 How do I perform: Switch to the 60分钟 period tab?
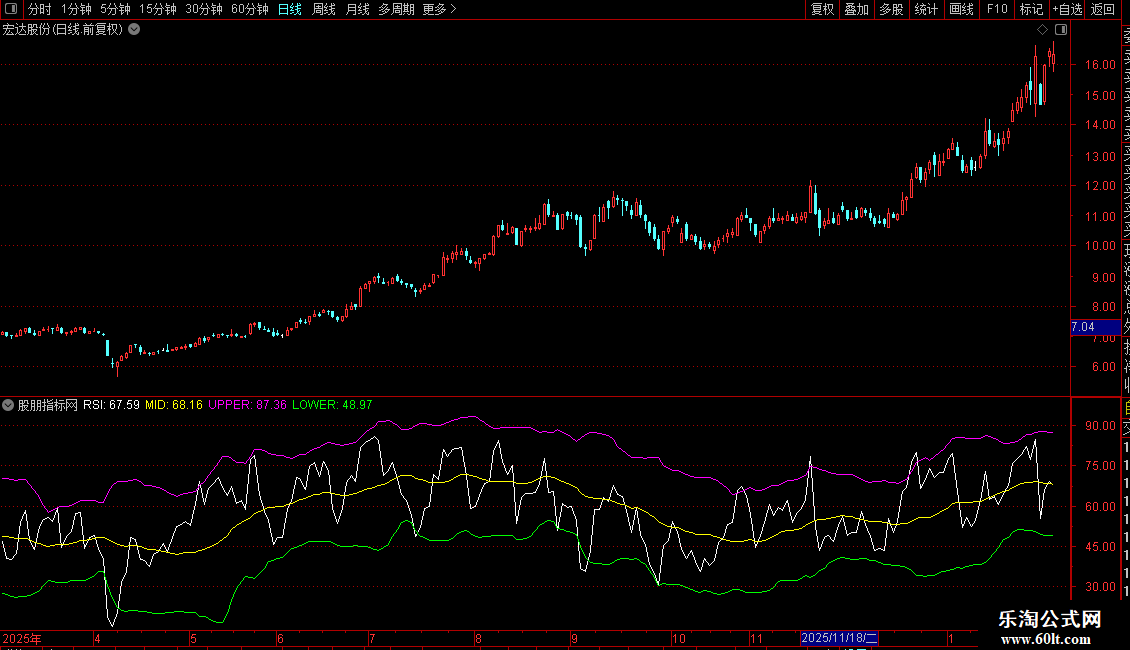click(249, 9)
